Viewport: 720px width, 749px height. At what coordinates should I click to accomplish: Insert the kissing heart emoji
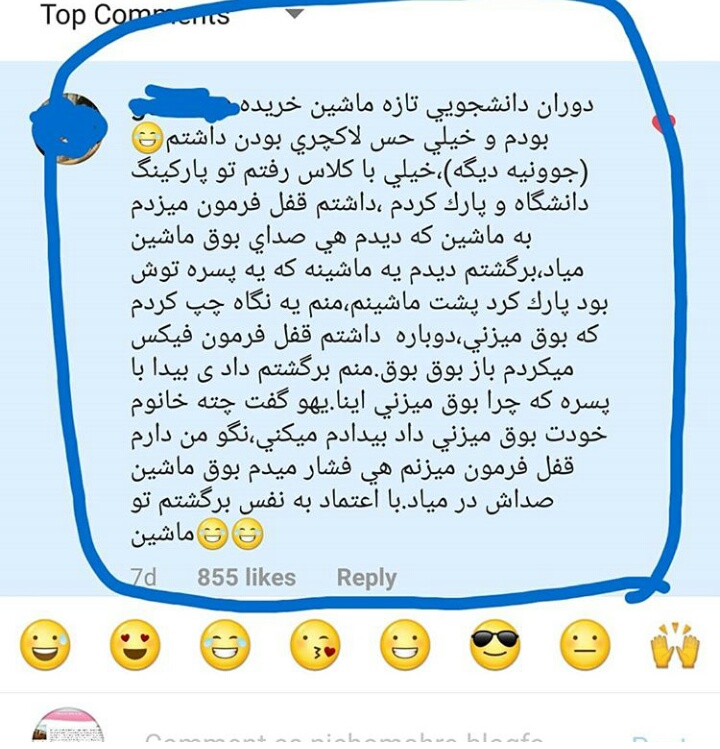coord(315,644)
